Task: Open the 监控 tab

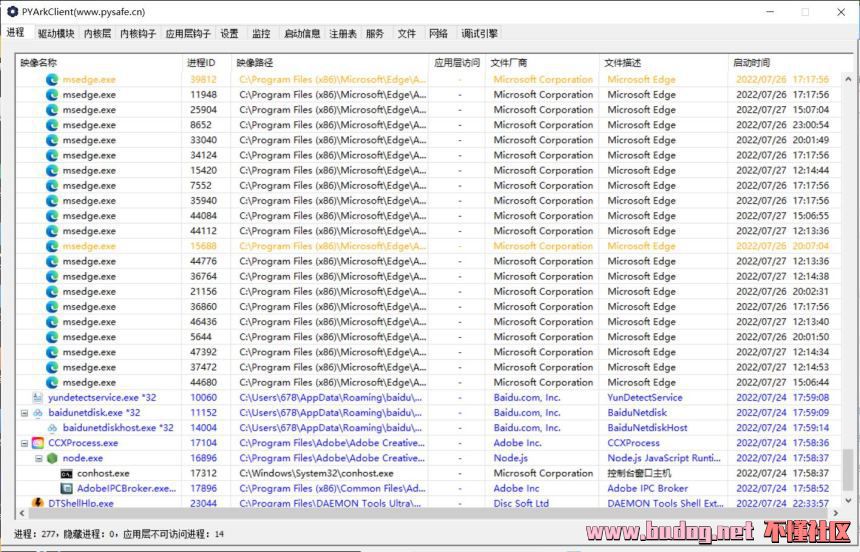Action: [x=261, y=33]
